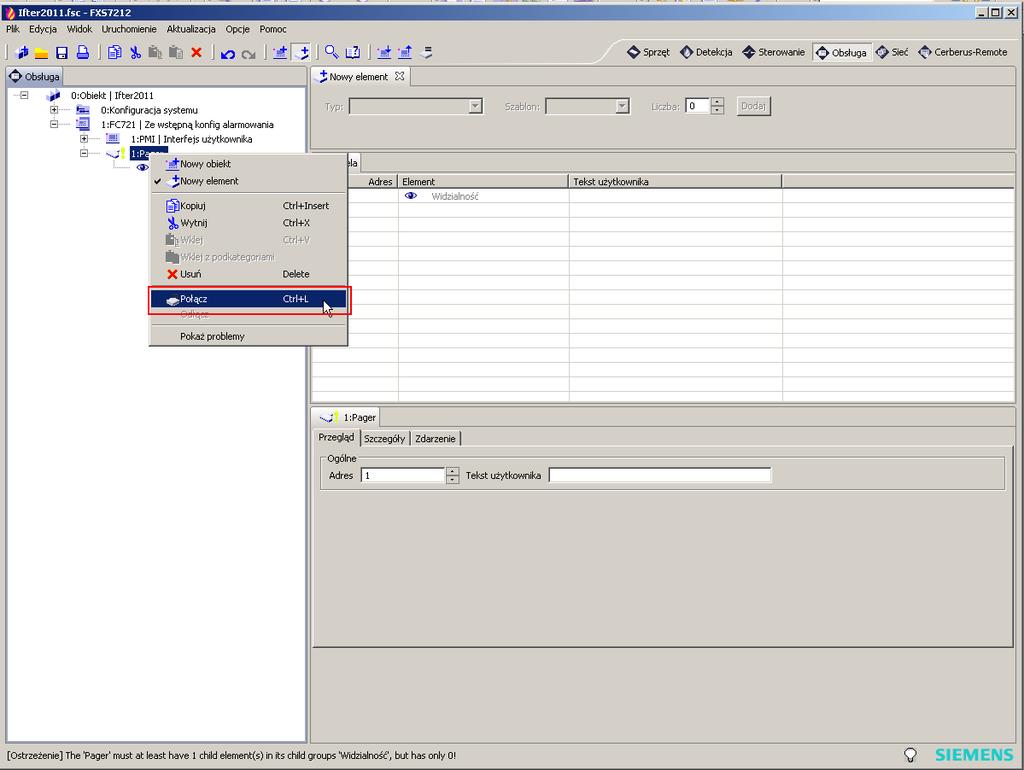Decrease the Adres value with down arrow
This screenshot has width=1024, height=770.
pos(452,479)
